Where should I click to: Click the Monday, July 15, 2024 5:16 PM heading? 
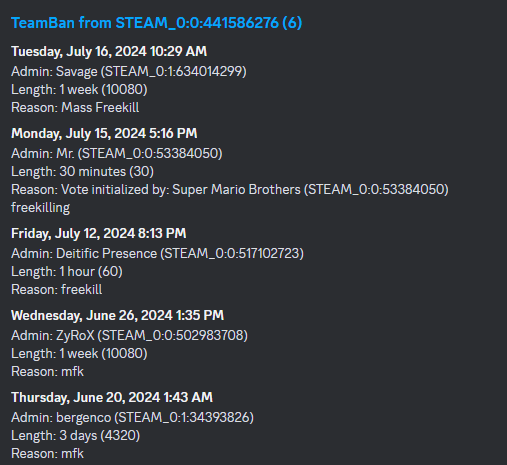pyautogui.click(x=104, y=134)
